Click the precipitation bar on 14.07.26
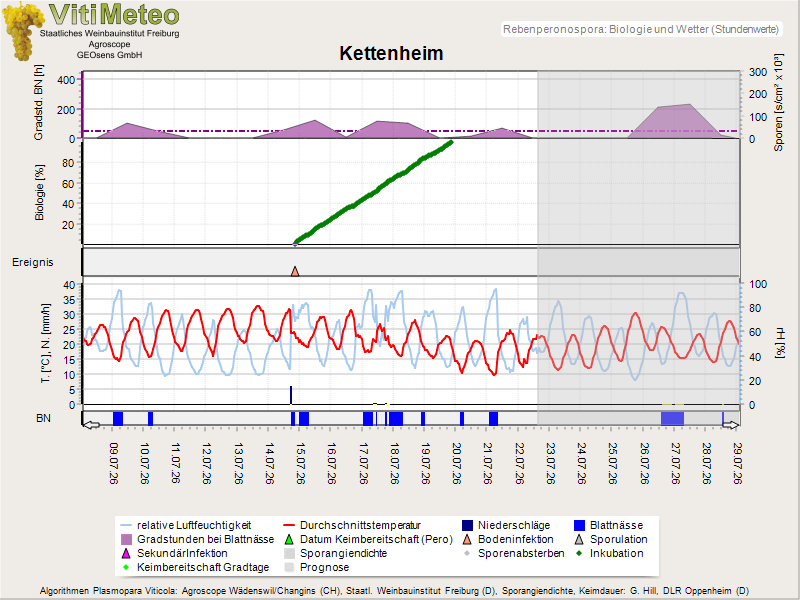The image size is (800, 600). (291, 395)
